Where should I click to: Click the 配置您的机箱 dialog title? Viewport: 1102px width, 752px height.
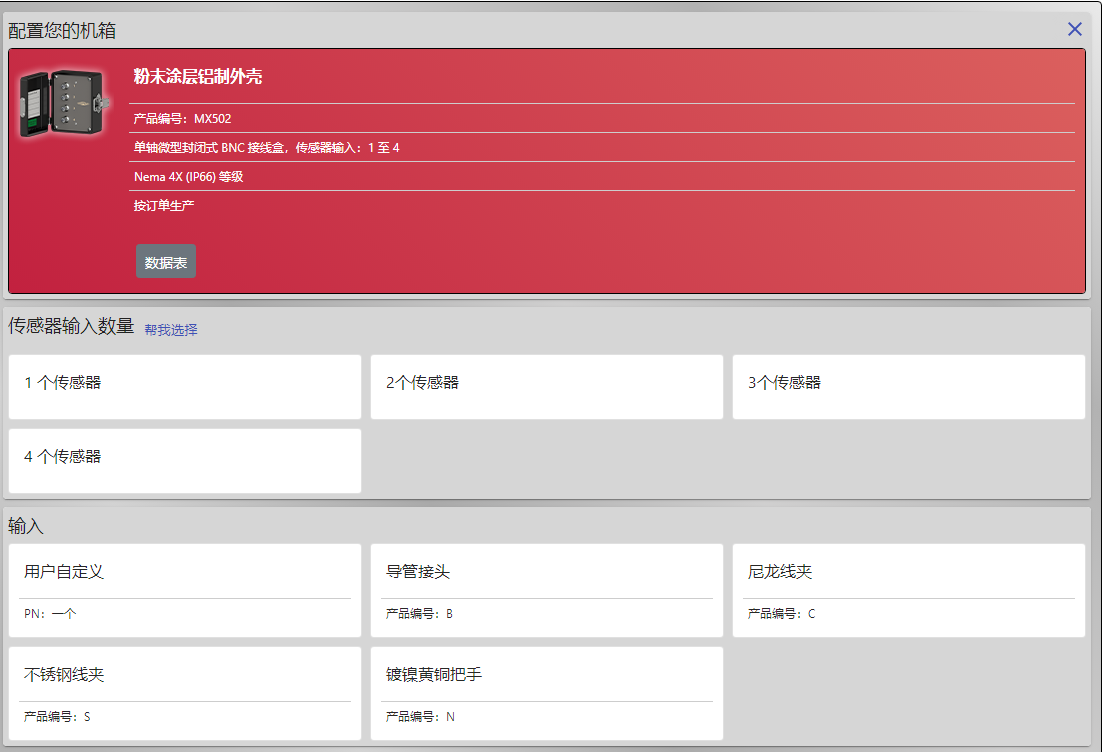[x=62, y=30]
